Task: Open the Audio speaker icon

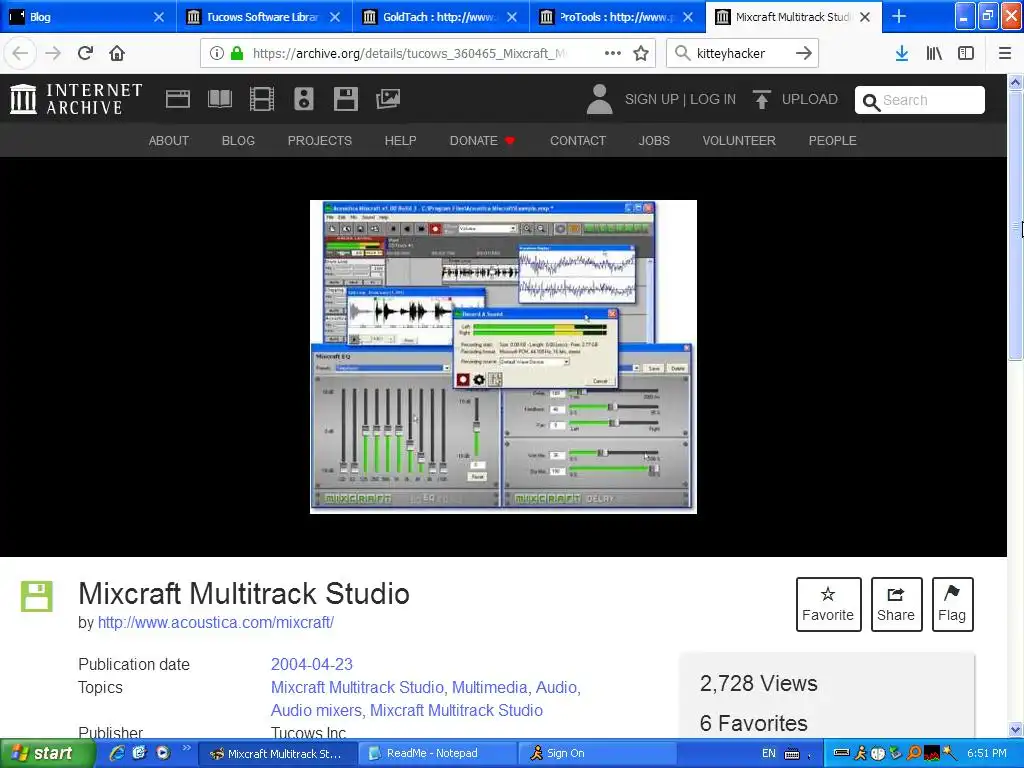Action: click(x=304, y=99)
